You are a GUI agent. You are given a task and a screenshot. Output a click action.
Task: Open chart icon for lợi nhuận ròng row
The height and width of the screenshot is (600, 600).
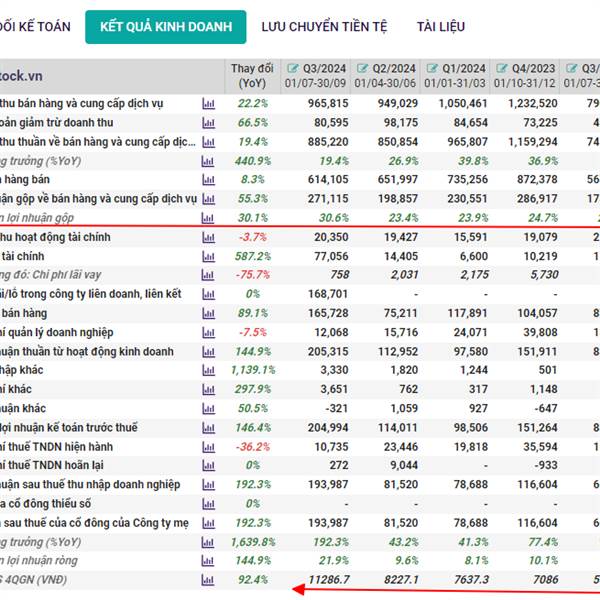tap(208, 561)
